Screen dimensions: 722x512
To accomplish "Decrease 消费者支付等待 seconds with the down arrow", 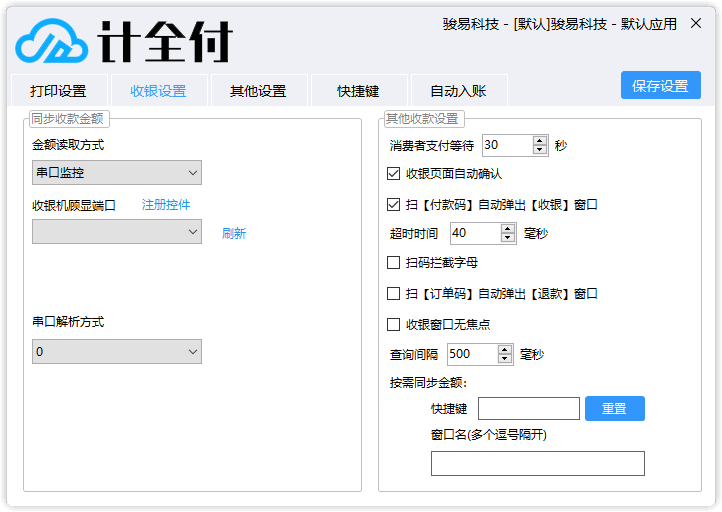I will click(x=540, y=150).
